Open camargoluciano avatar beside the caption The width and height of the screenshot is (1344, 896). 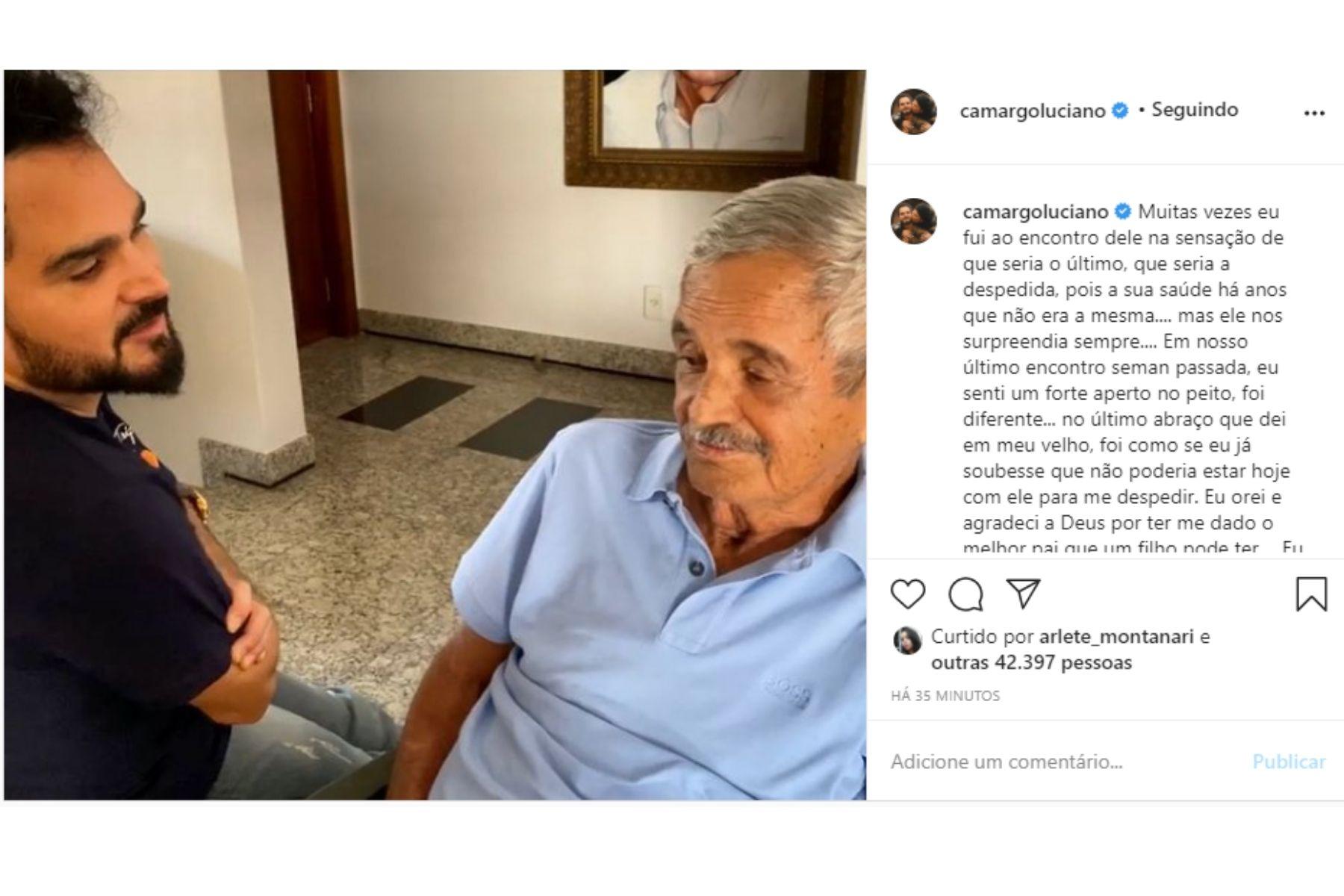tap(913, 220)
